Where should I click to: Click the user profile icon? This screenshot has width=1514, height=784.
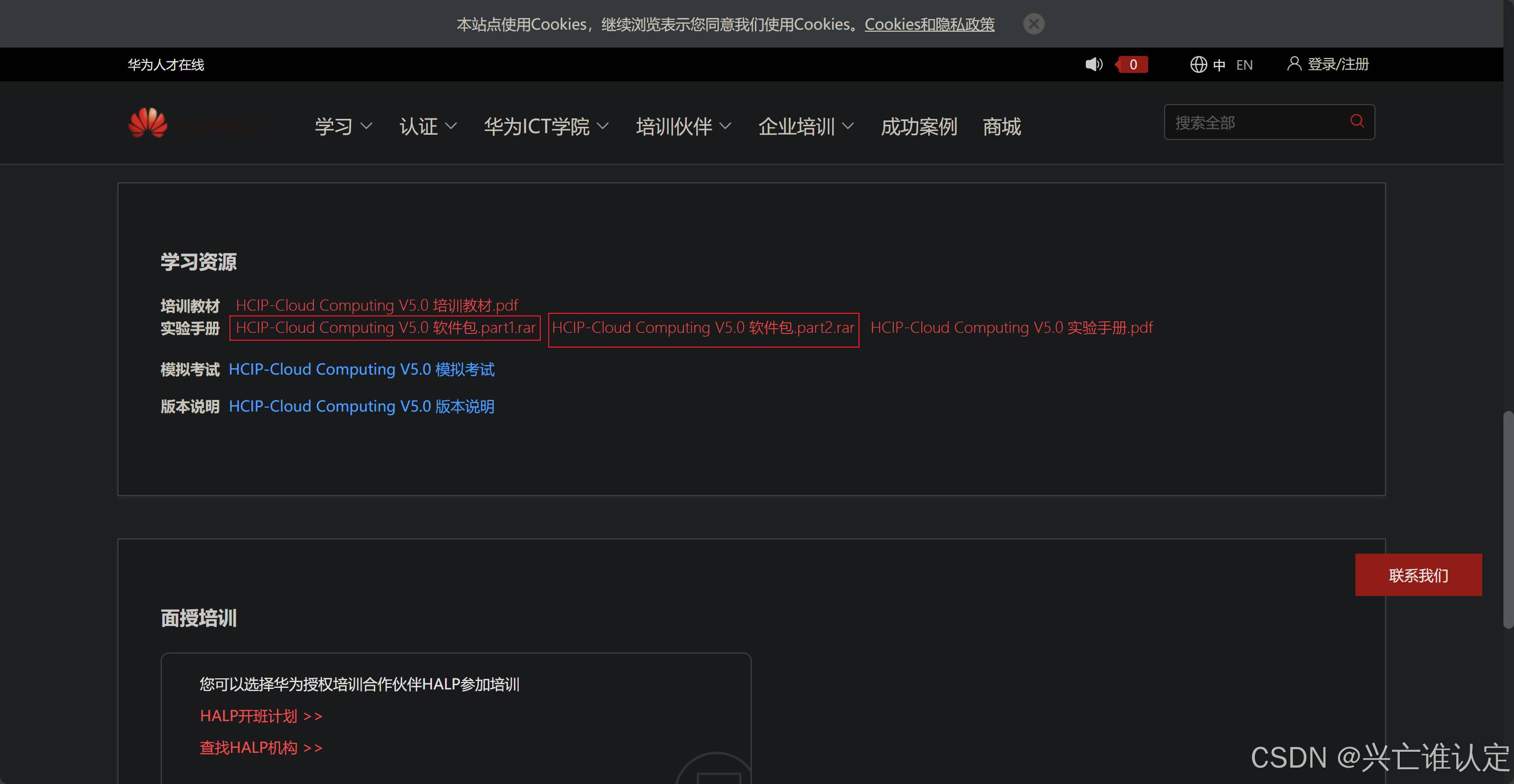1294,63
